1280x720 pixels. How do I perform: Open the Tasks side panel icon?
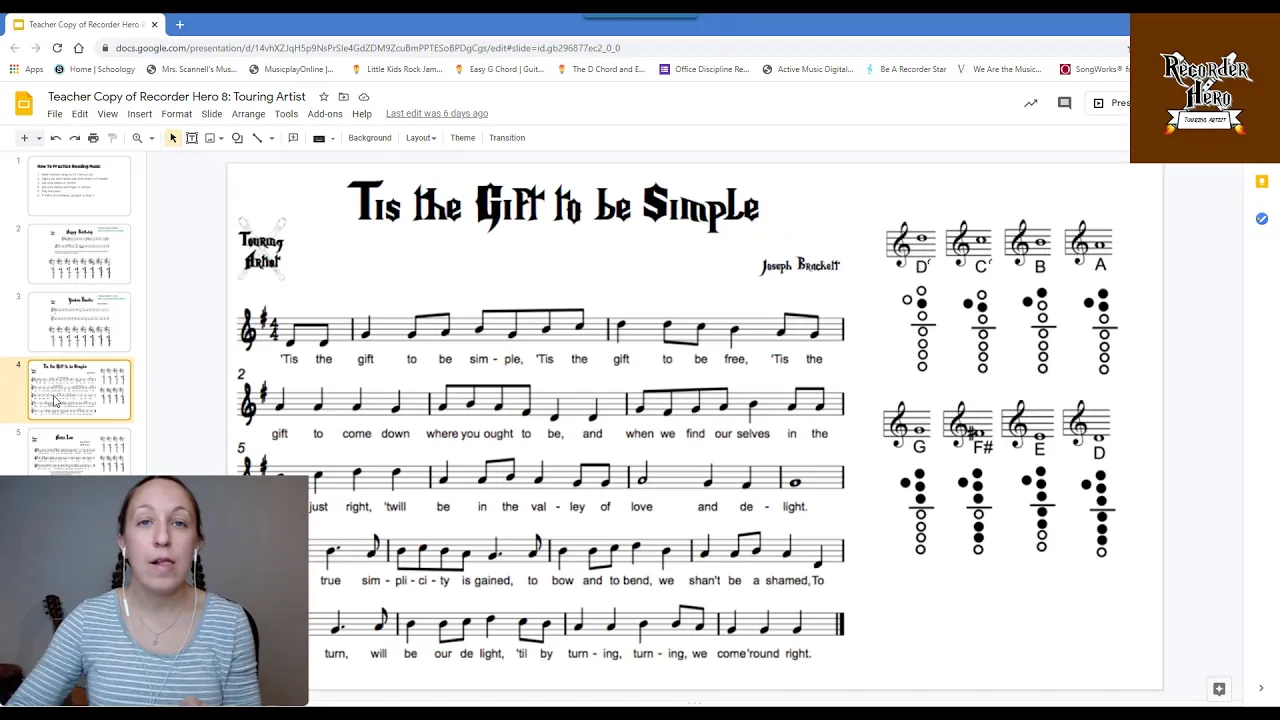1262,219
